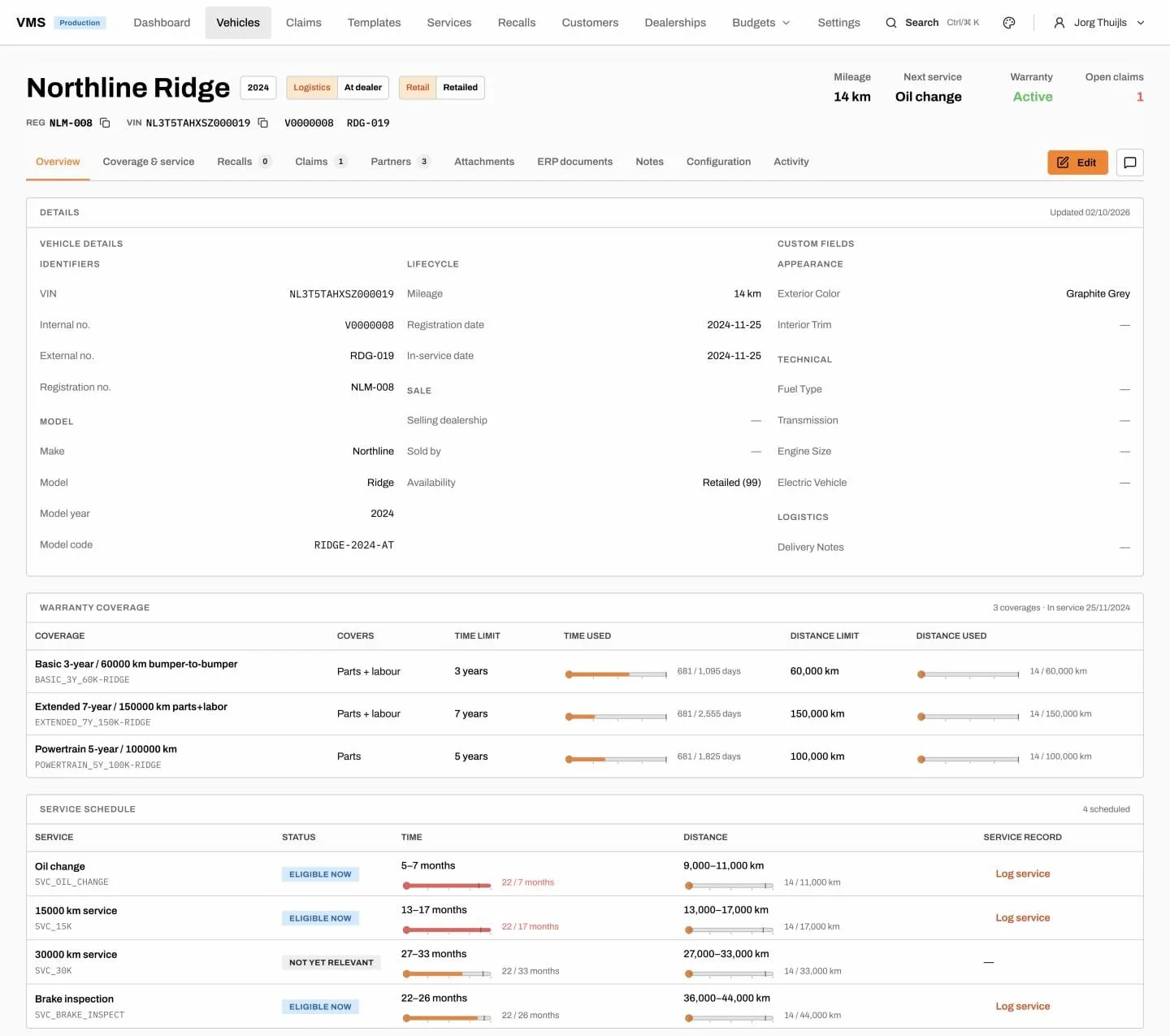Image resolution: width=1170 pixels, height=1036 pixels.
Task: Open the Partners tab
Action: 400,162
